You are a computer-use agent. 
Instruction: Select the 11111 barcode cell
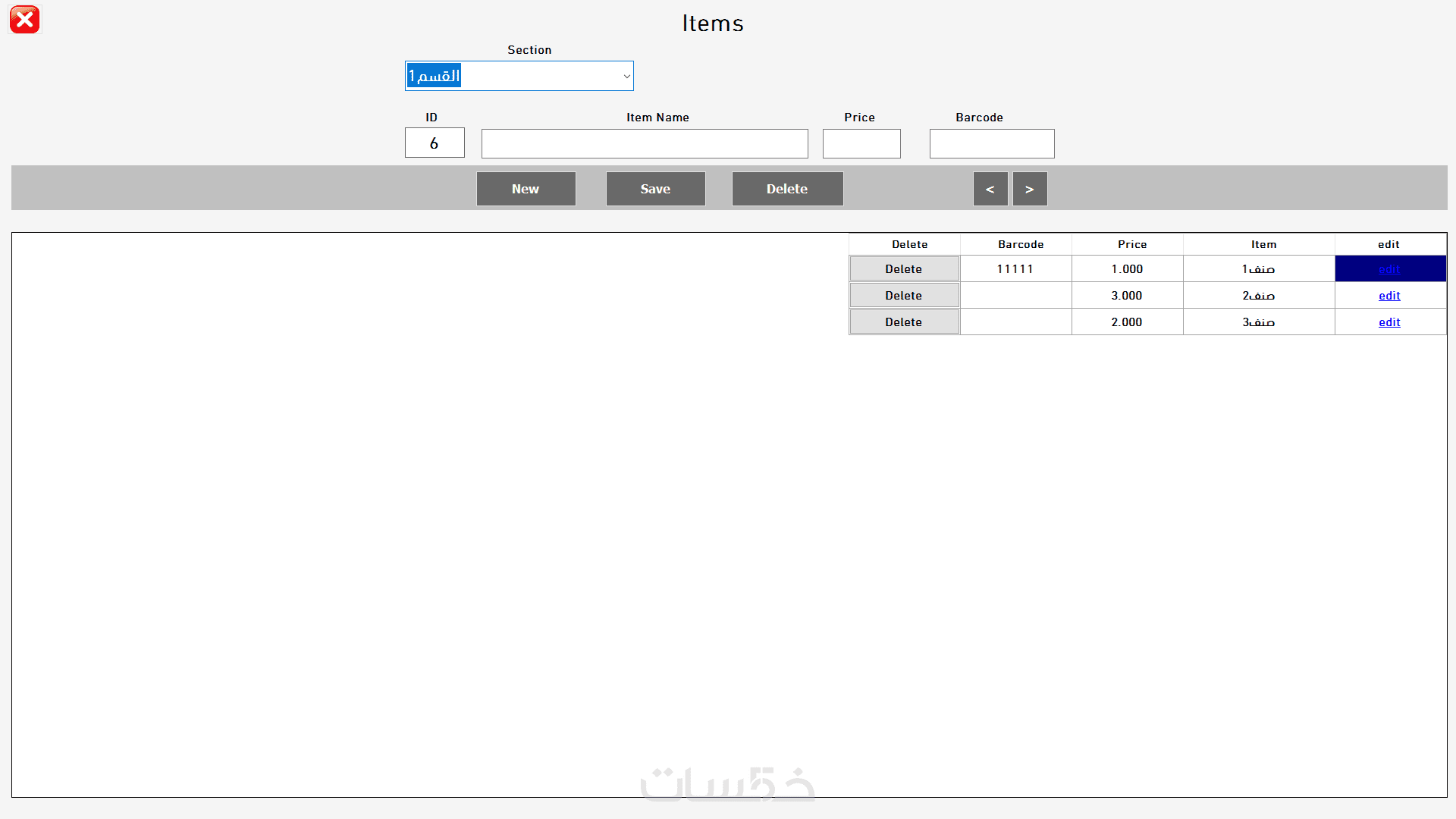tap(1015, 269)
